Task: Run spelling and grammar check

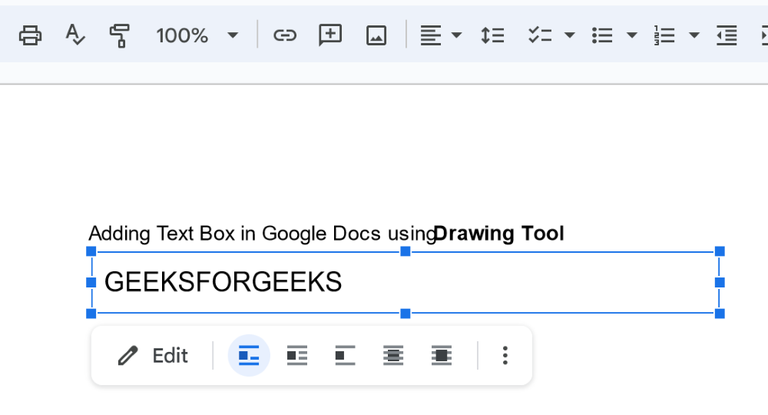Action: coord(75,35)
